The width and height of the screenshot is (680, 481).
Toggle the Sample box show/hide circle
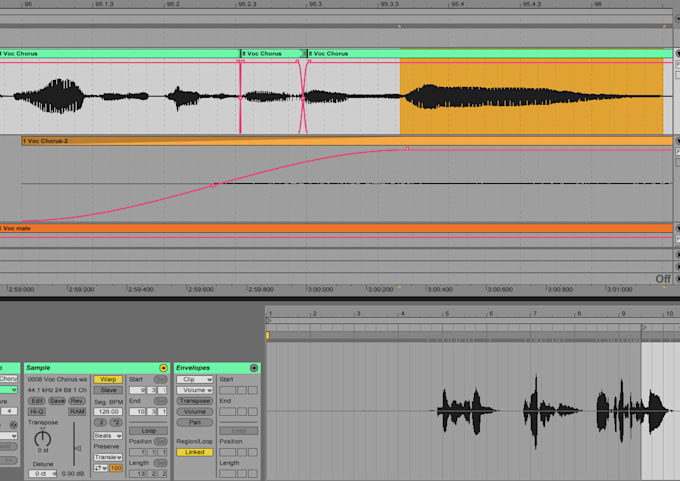click(163, 368)
